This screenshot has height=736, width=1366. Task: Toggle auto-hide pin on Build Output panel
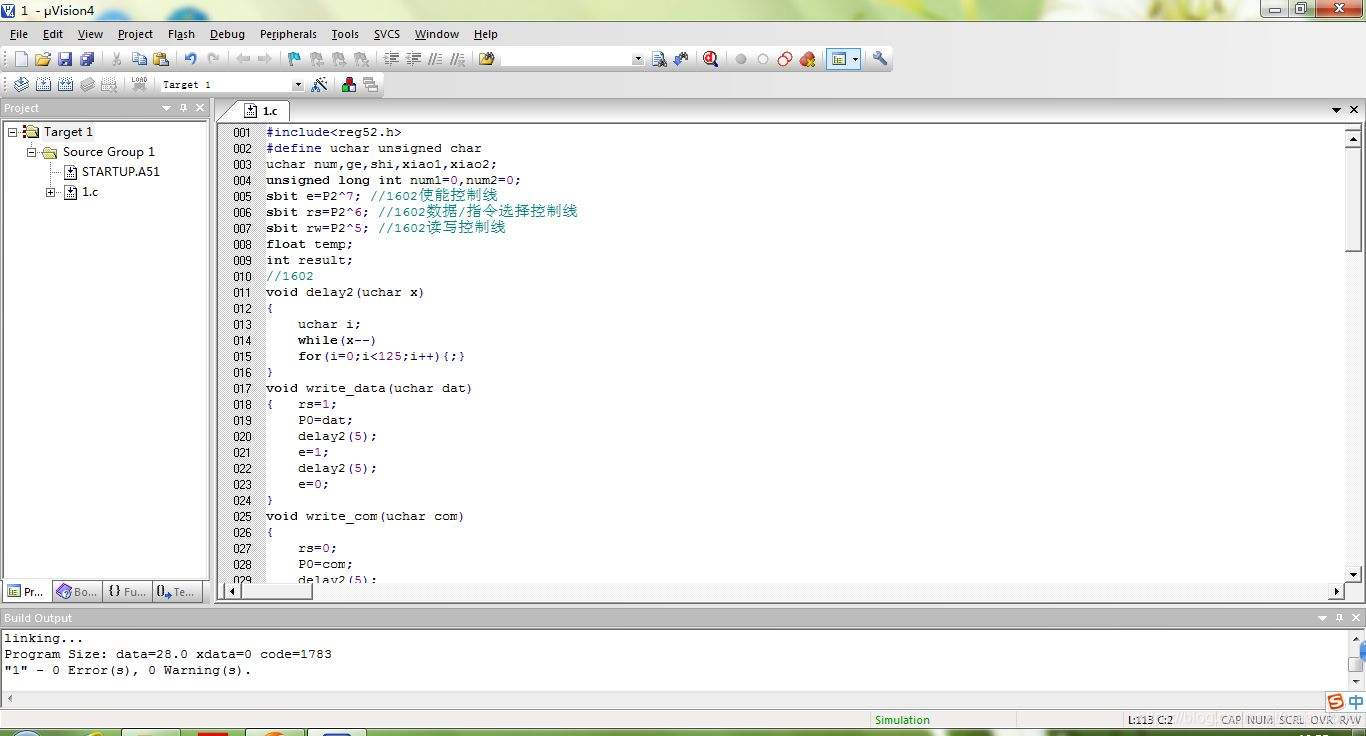coord(1340,618)
